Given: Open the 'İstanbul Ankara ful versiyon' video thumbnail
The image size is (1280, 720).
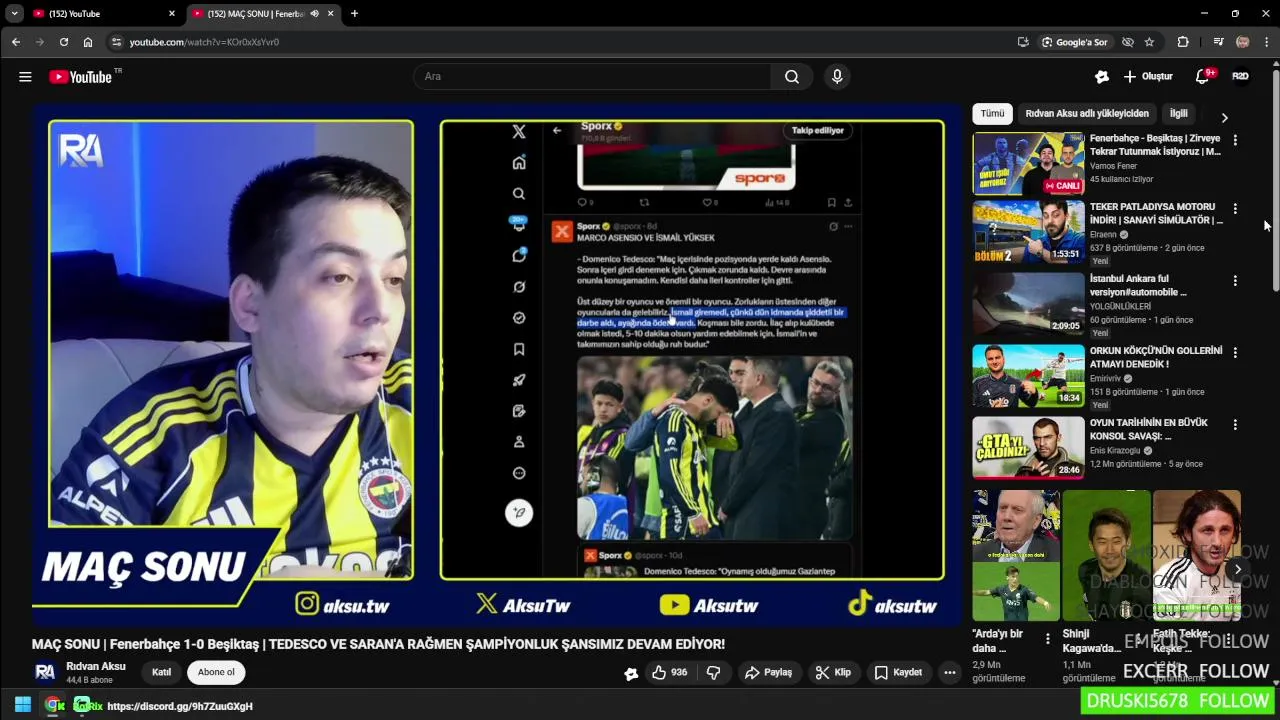Looking at the screenshot, I should pyautogui.click(x=1028, y=304).
